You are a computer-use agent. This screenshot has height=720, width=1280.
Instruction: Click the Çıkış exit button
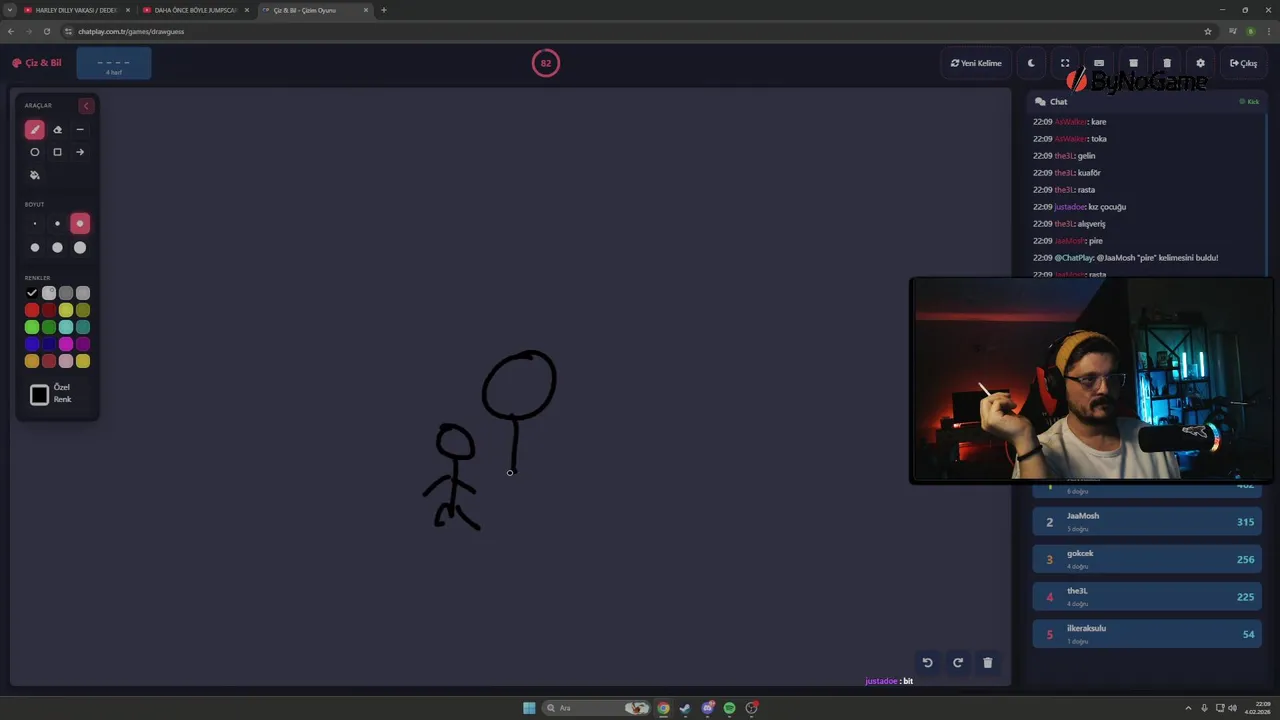(1244, 63)
